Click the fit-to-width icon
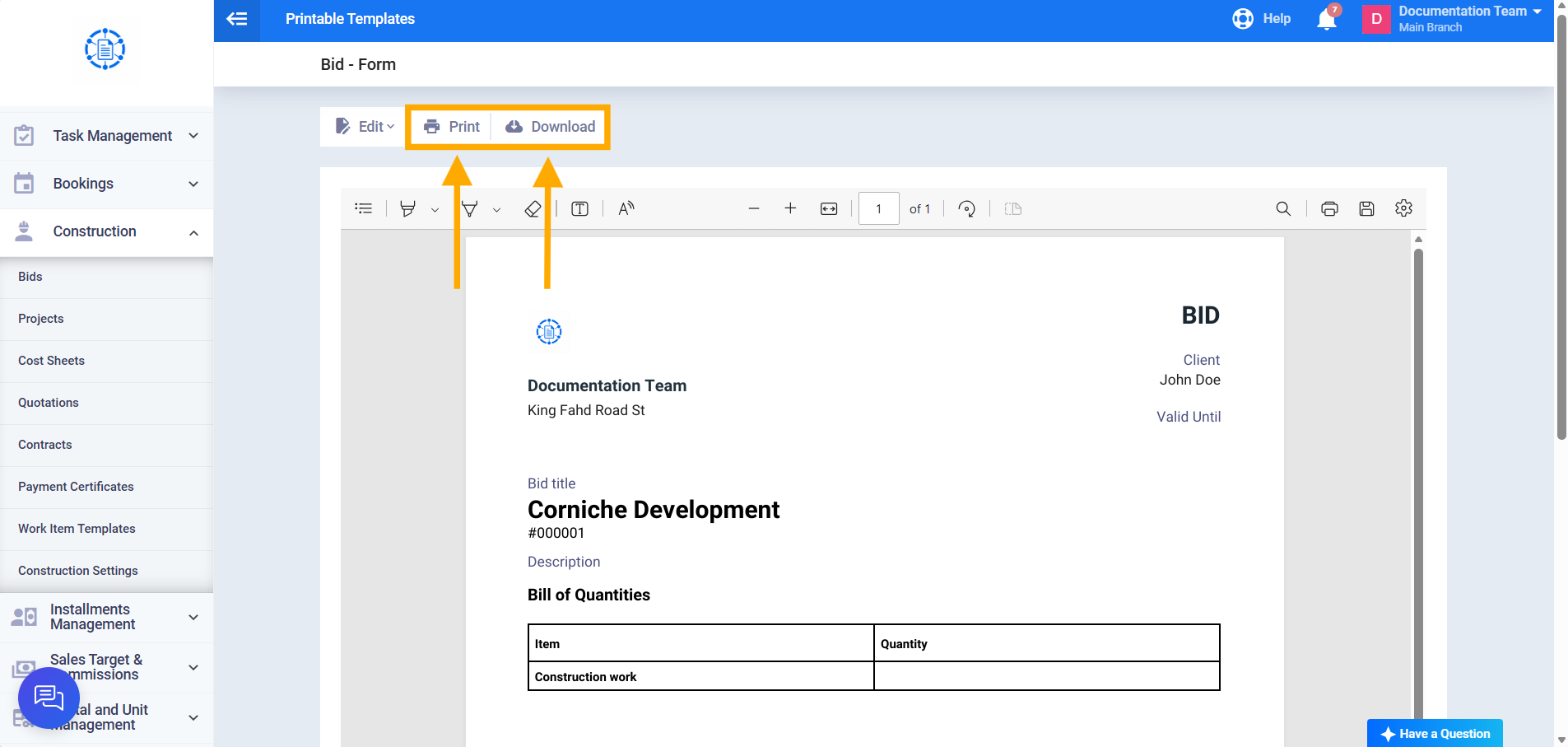 (x=829, y=209)
